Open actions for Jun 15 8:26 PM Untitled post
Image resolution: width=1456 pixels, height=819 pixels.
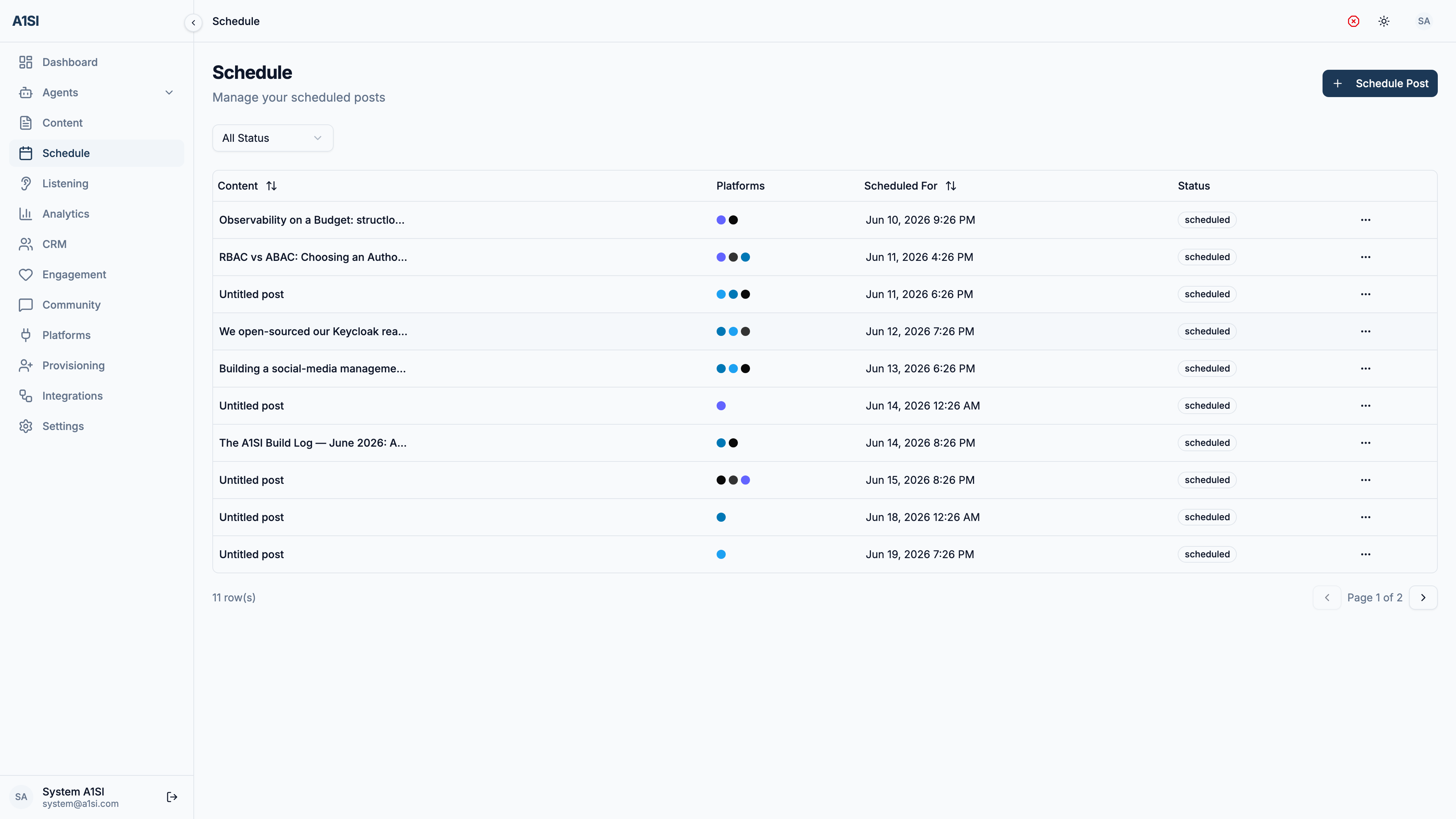pos(1365,480)
